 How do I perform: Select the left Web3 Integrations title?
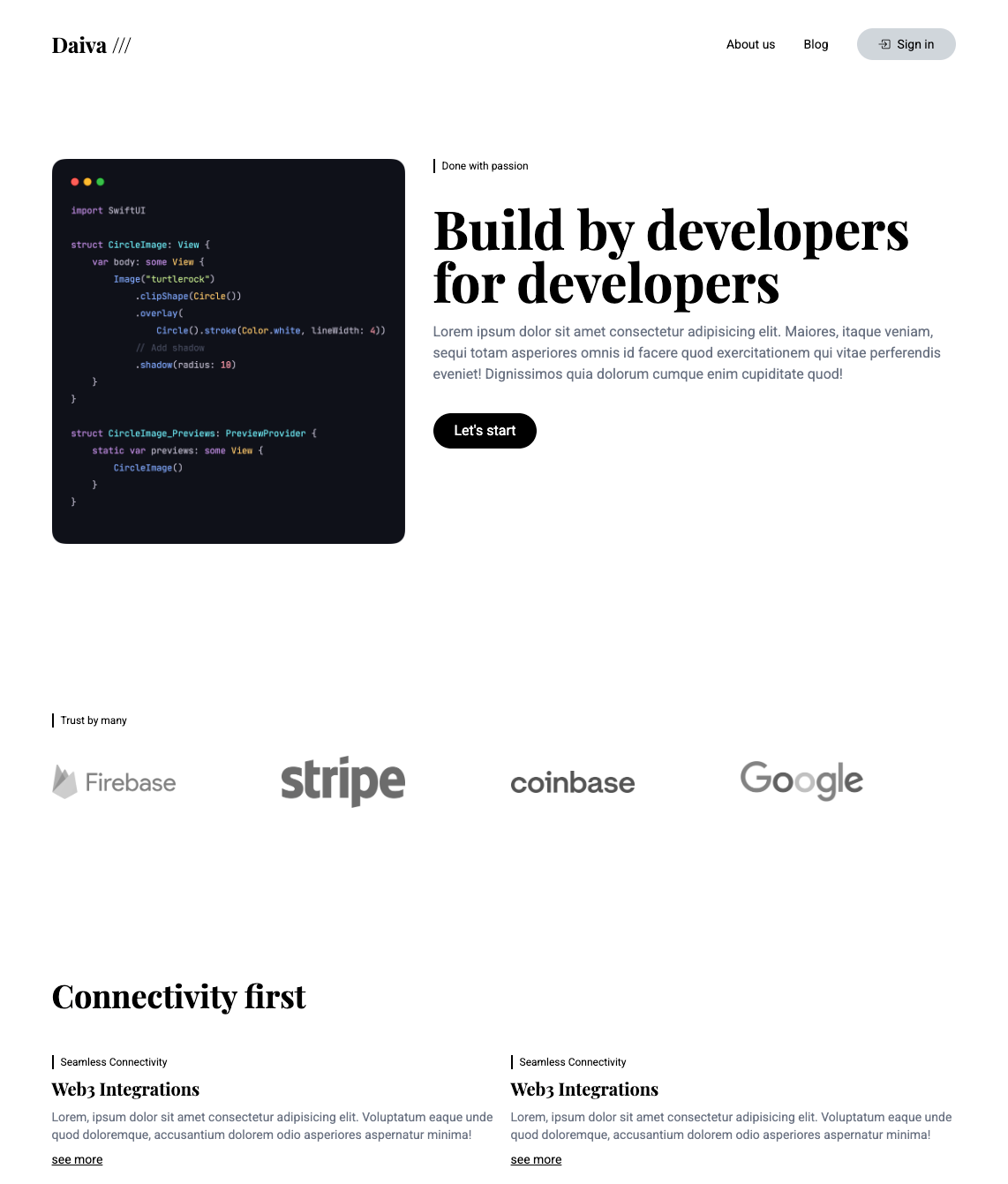click(125, 1089)
